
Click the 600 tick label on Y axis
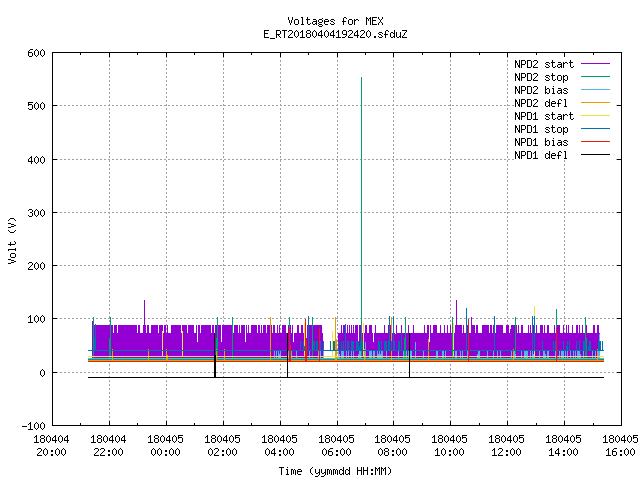pyautogui.click(x=36, y=53)
